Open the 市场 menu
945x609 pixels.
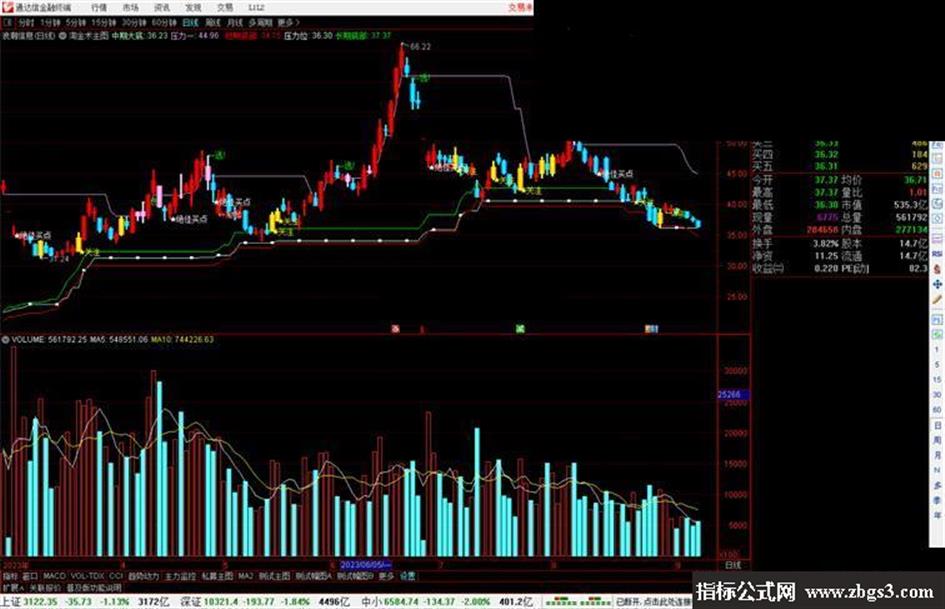coord(130,8)
